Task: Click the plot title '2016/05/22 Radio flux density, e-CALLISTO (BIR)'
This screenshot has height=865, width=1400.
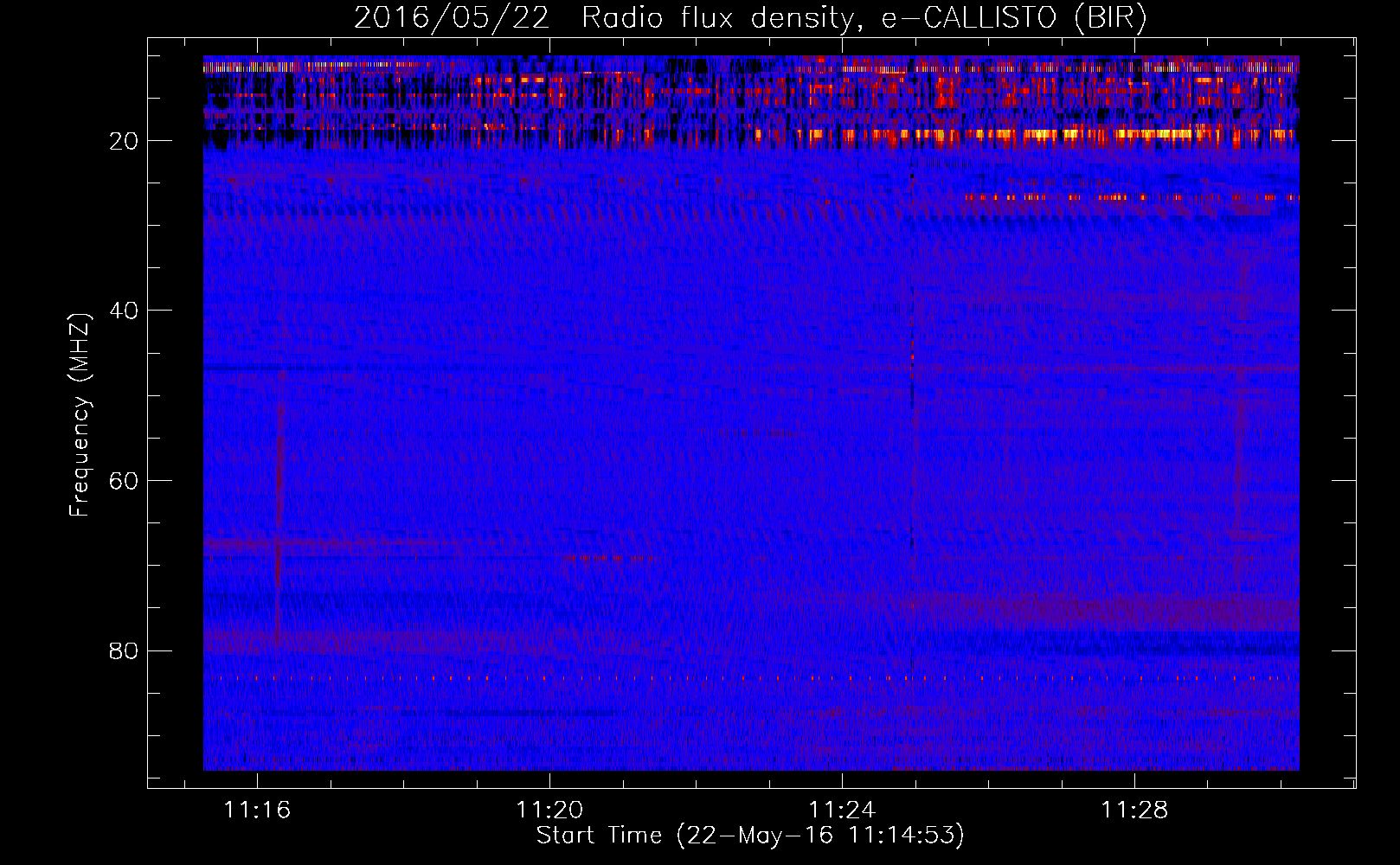Action: [x=750, y=18]
